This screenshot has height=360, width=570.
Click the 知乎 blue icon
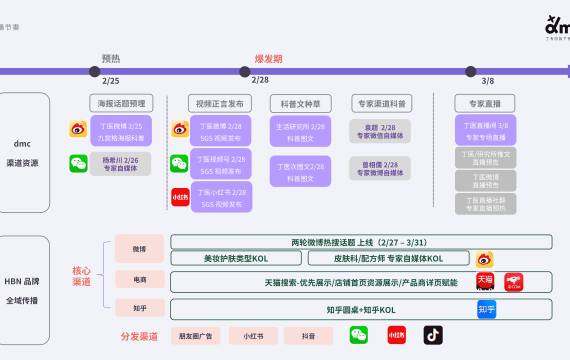(486, 309)
